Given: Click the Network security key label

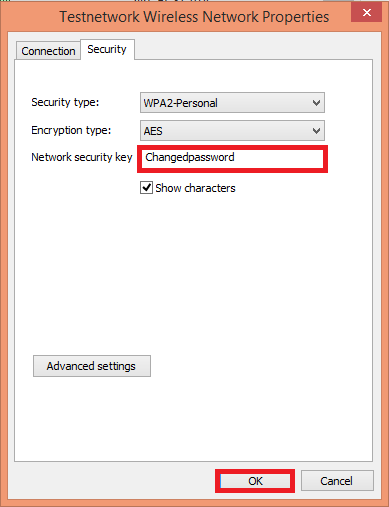Looking at the screenshot, I should [82, 157].
